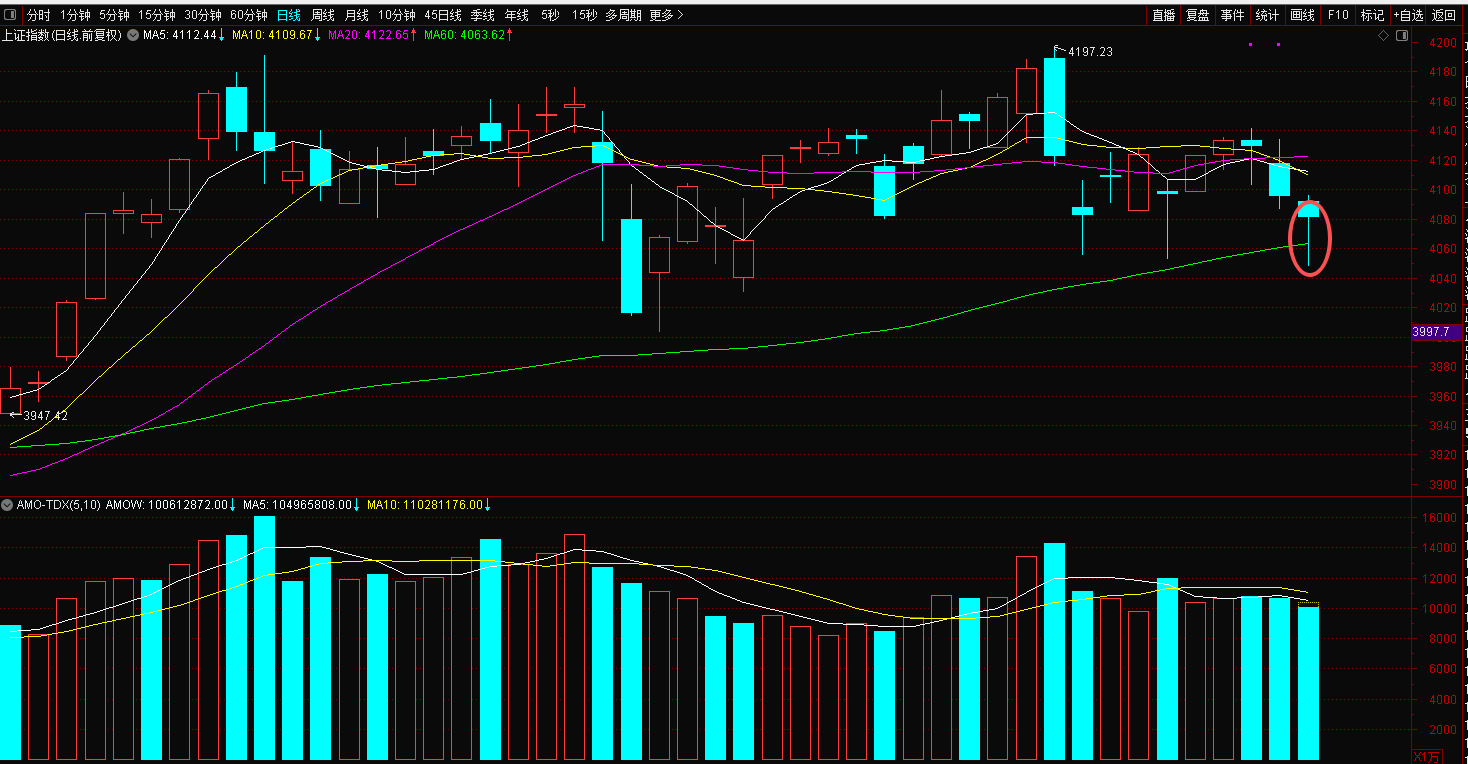Click the diamond icon near the price axis
This screenshot has height=764, width=1468.
(x=1383, y=36)
